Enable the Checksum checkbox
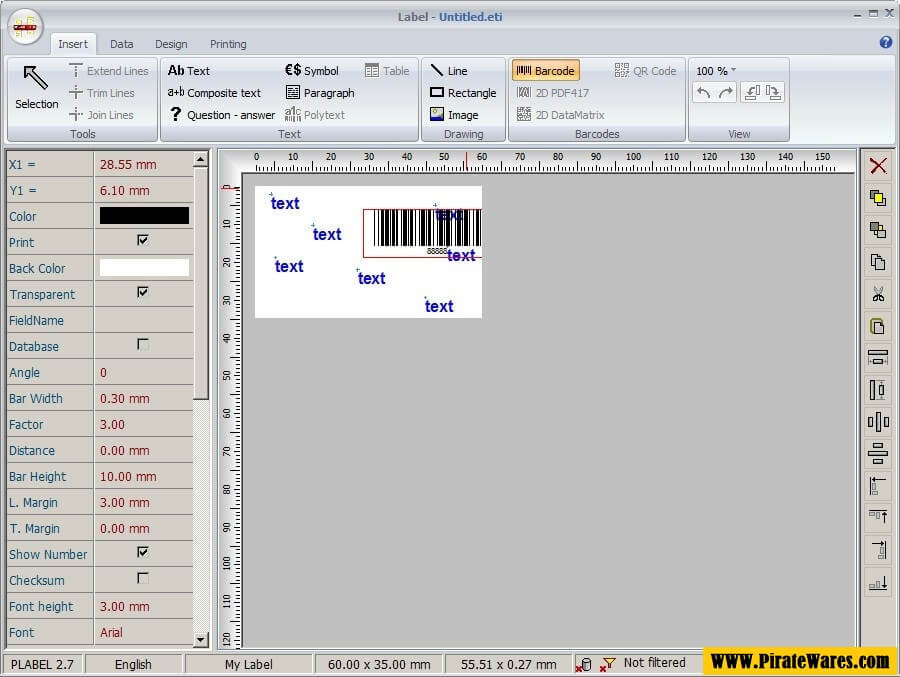Image resolution: width=900 pixels, height=677 pixels. pos(143,579)
